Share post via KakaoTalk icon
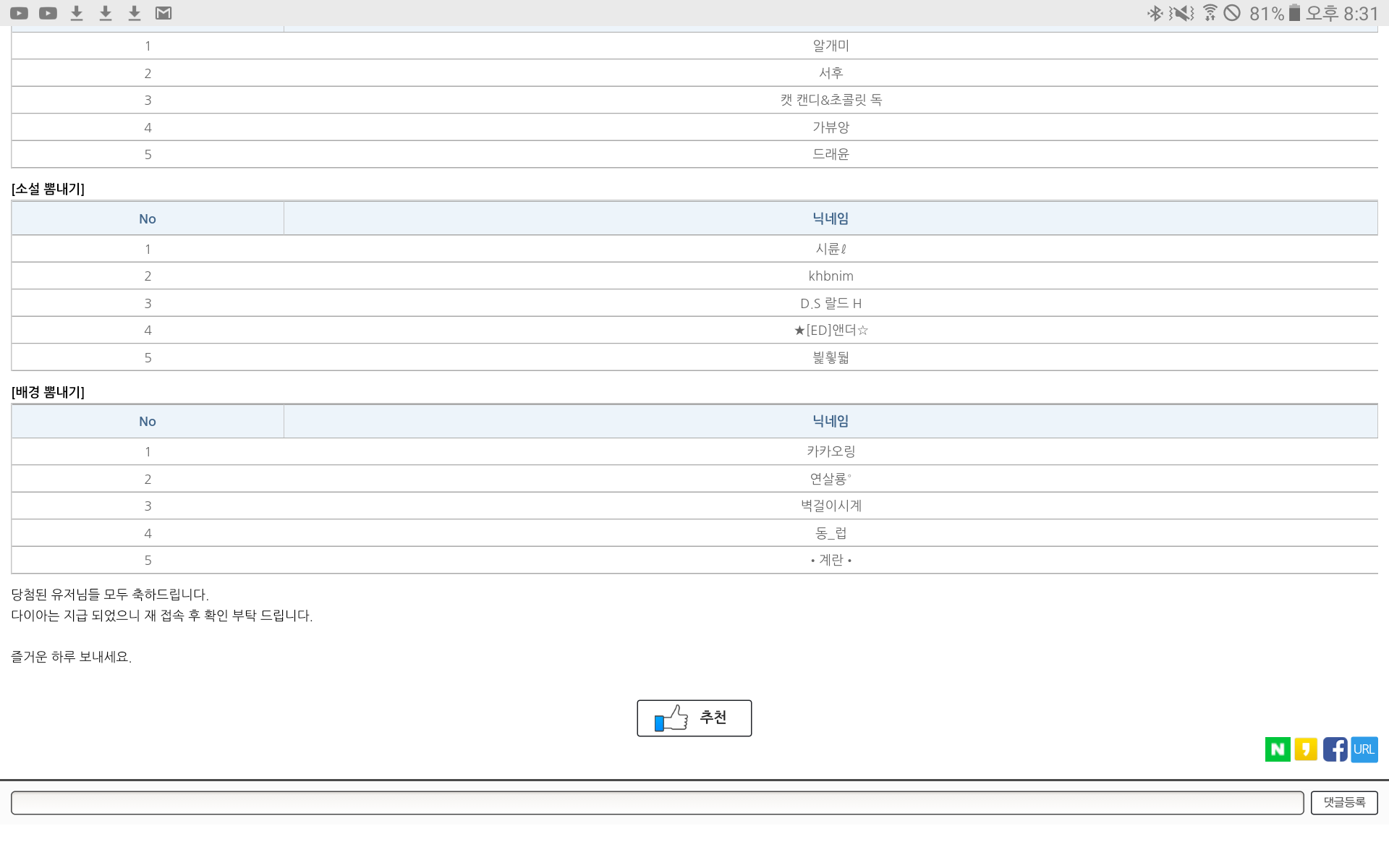The height and width of the screenshot is (868, 1389). click(1306, 749)
